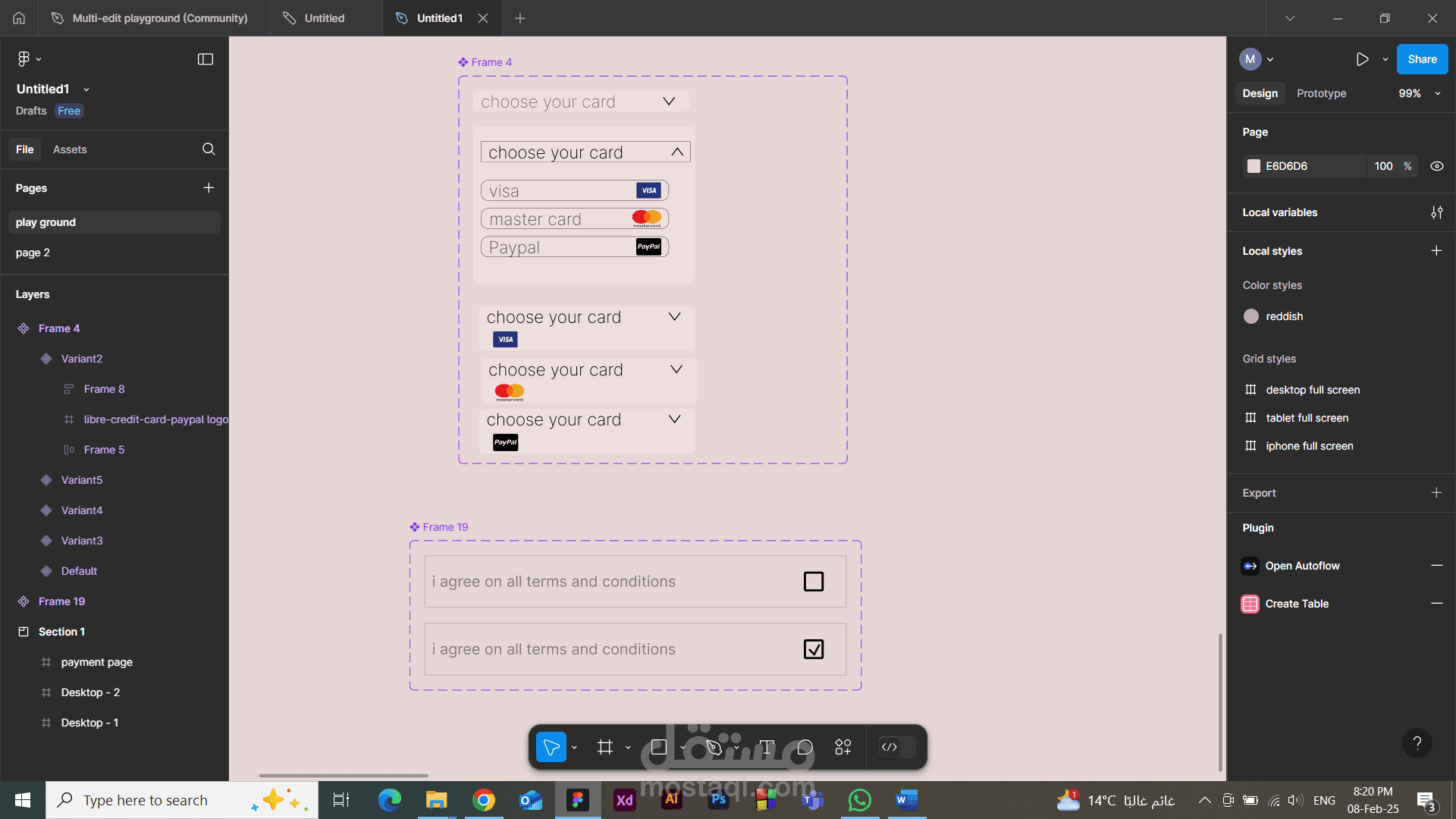This screenshot has width=1456, height=819.
Task: Remove the Open Autoflow plugin
Action: pyautogui.click(x=1436, y=566)
